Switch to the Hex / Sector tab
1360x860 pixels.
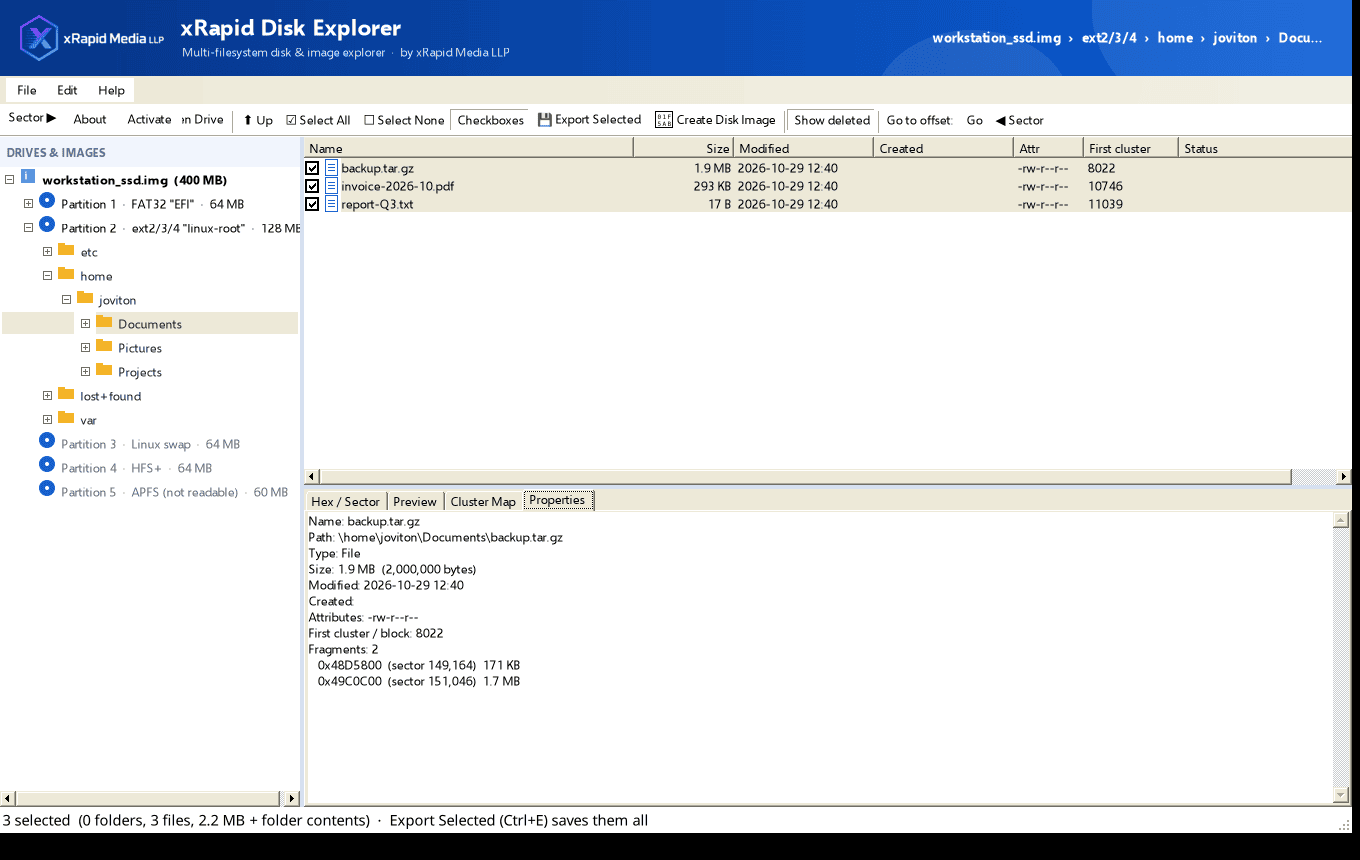click(345, 502)
